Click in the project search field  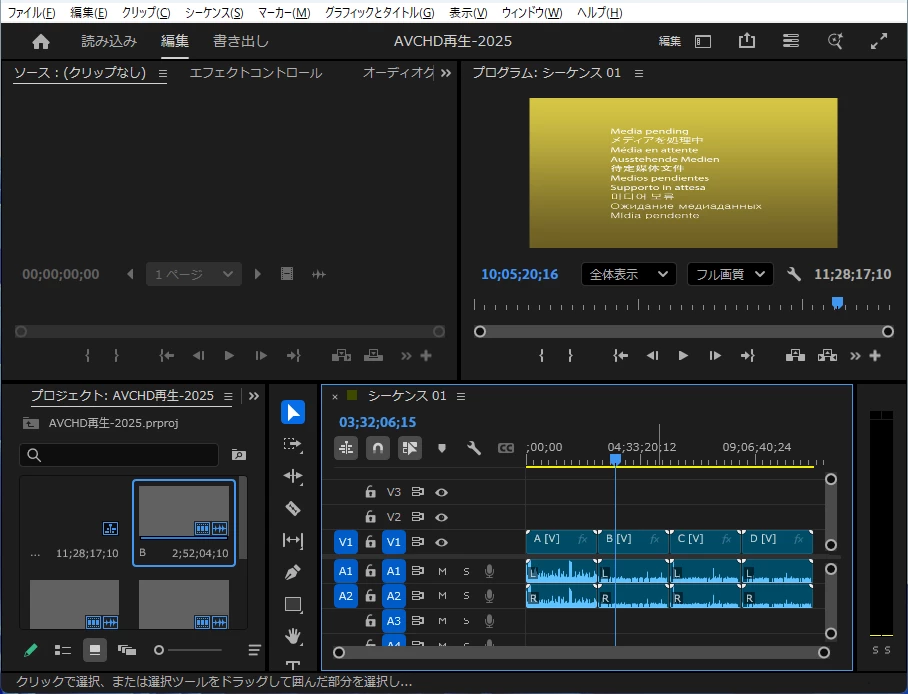tap(119, 455)
